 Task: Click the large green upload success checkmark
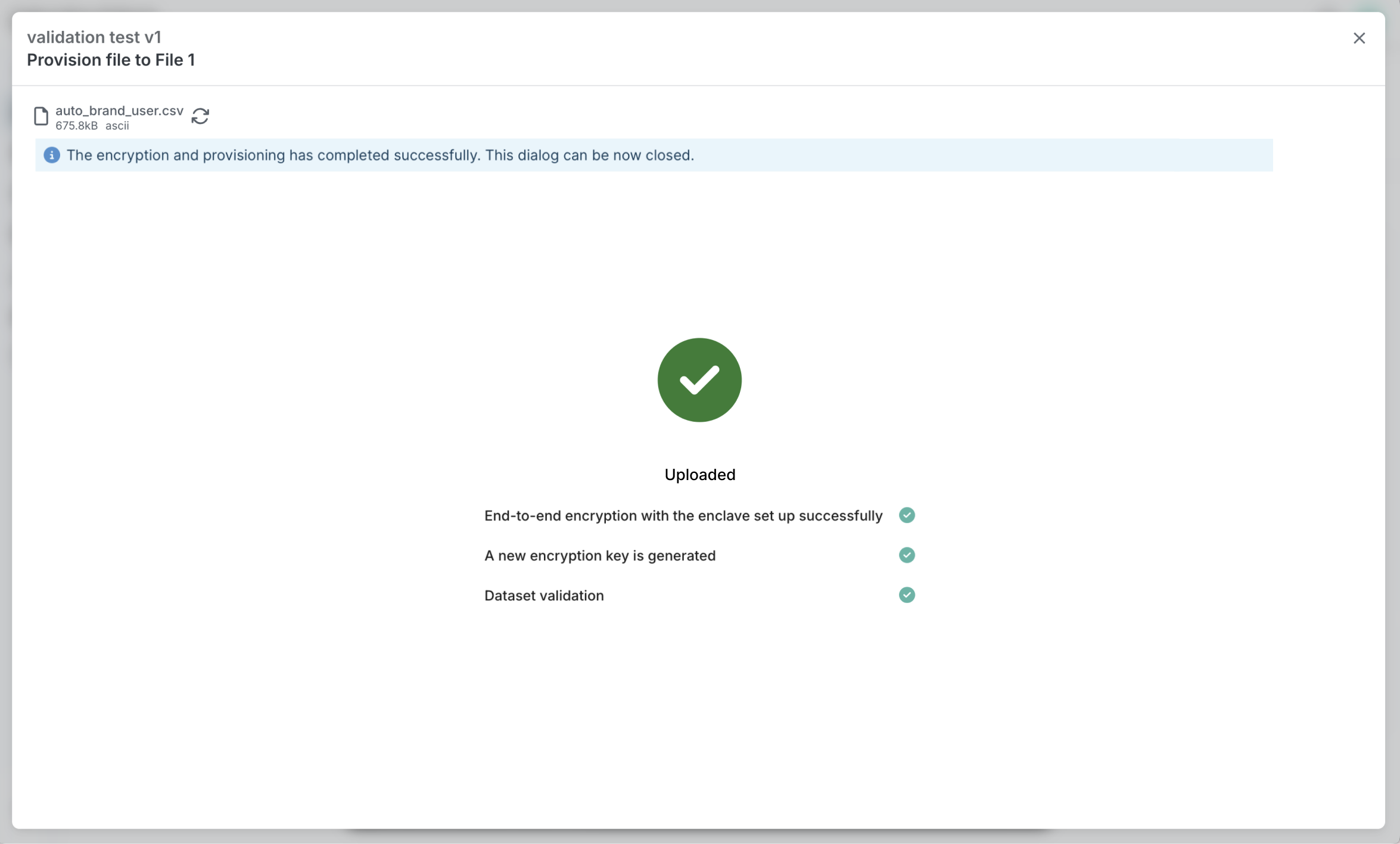coord(699,380)
